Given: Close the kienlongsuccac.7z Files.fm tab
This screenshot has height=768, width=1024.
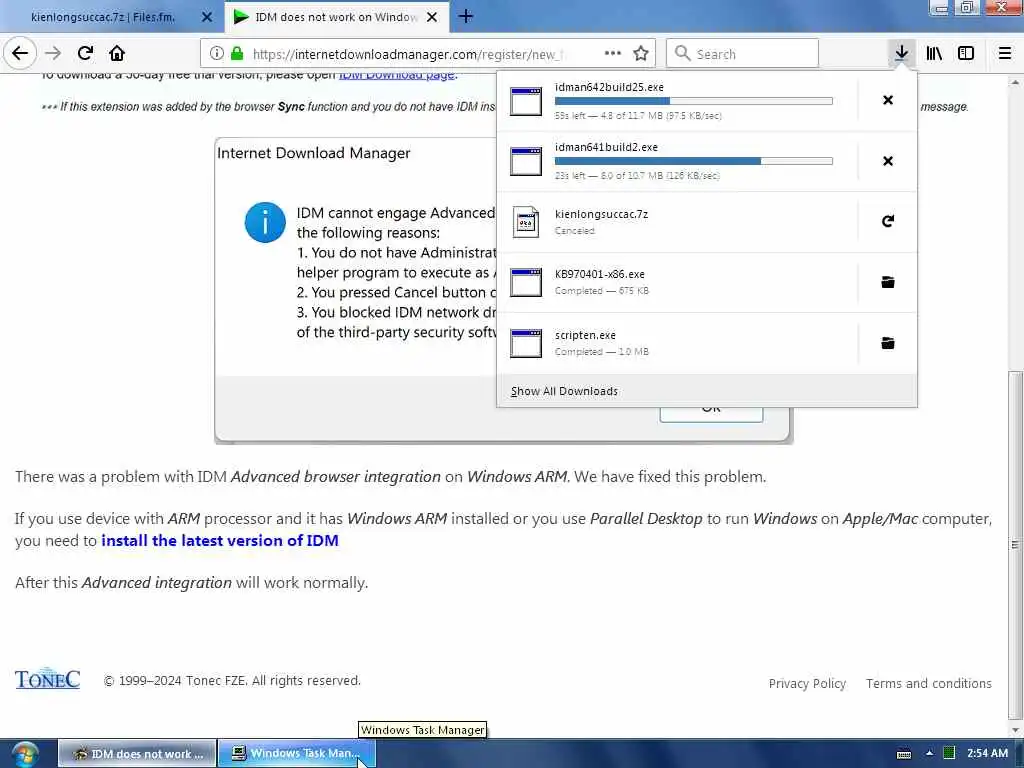Looking at the screenshot, I should pos(207,17).
